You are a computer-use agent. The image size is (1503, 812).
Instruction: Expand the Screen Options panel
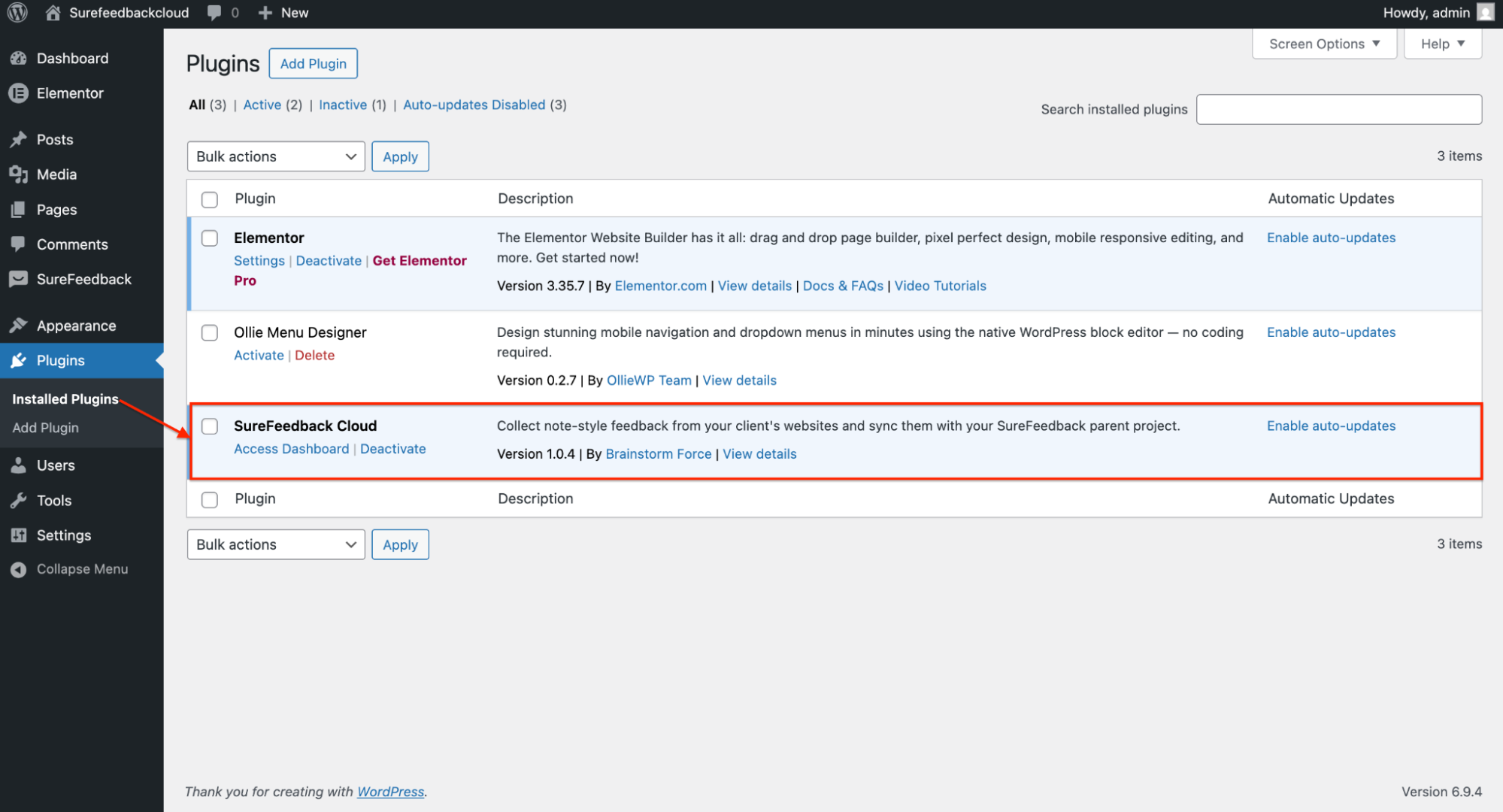click(x=1323, y=44)
